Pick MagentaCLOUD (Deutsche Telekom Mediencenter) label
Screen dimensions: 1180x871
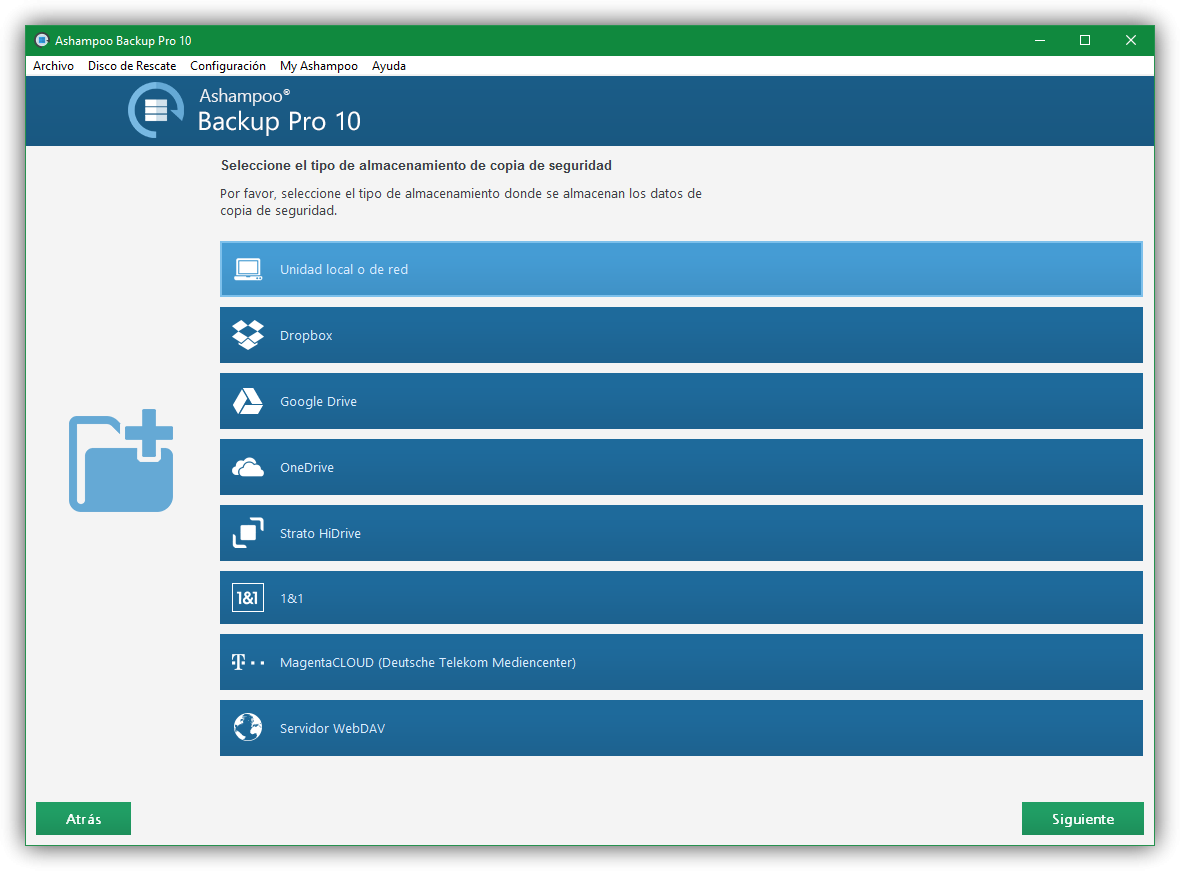tap(427, 662)
